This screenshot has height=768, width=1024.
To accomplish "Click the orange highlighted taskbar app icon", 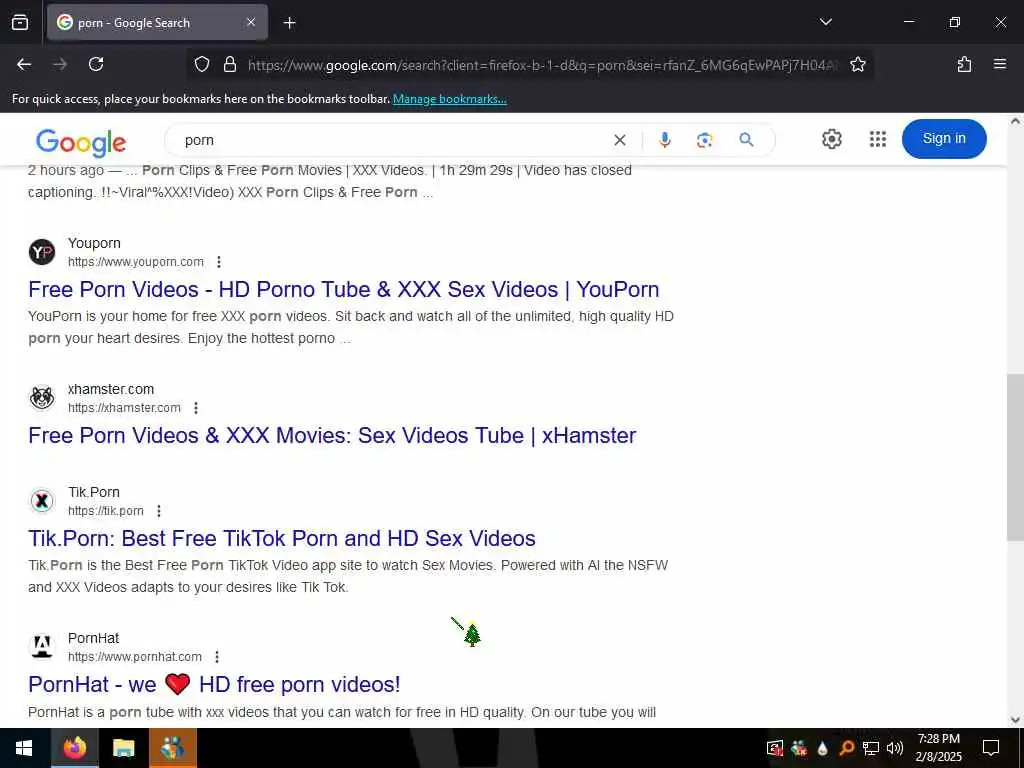I will [x=172, y=748].
